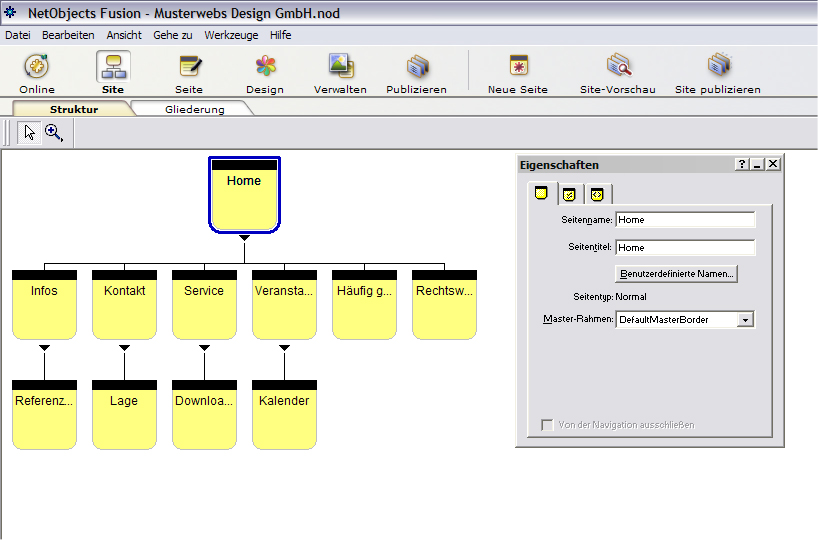Open the Werkzeuge menu

[231, 35]
